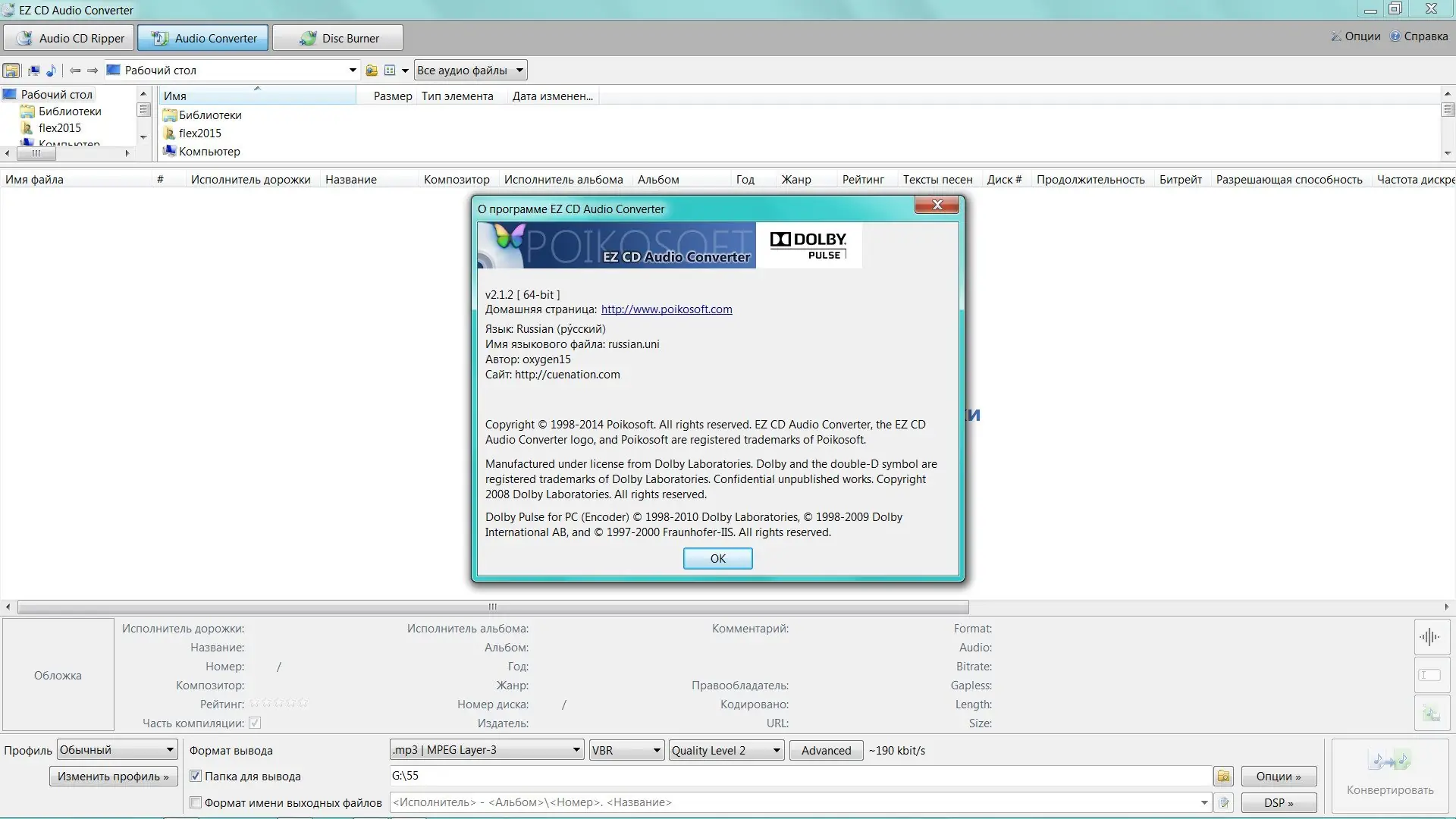
Task: Close the About dialog with red X
Action: click(x=937, y=205)
